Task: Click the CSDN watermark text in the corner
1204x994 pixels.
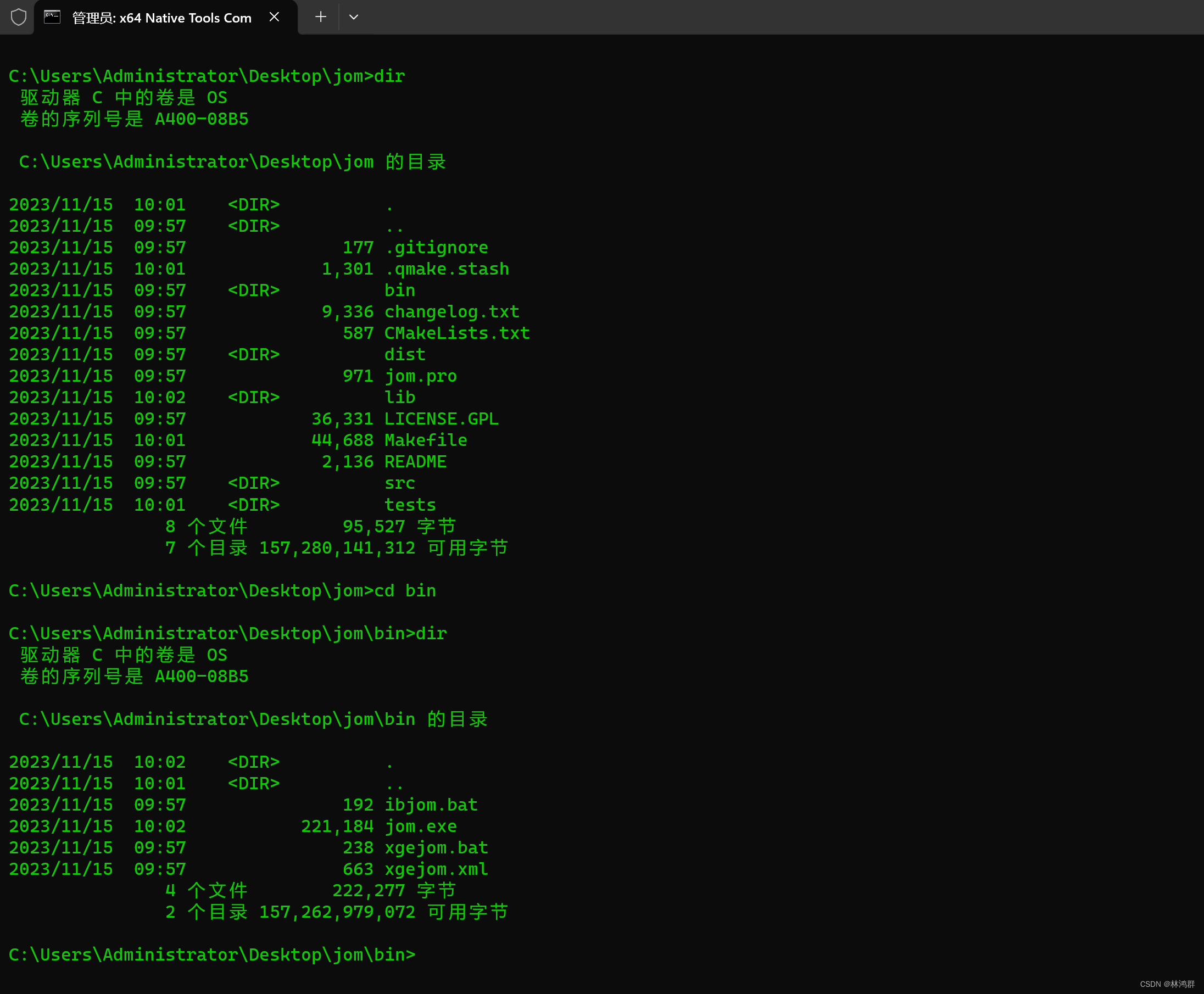Action: [1167, 984]
